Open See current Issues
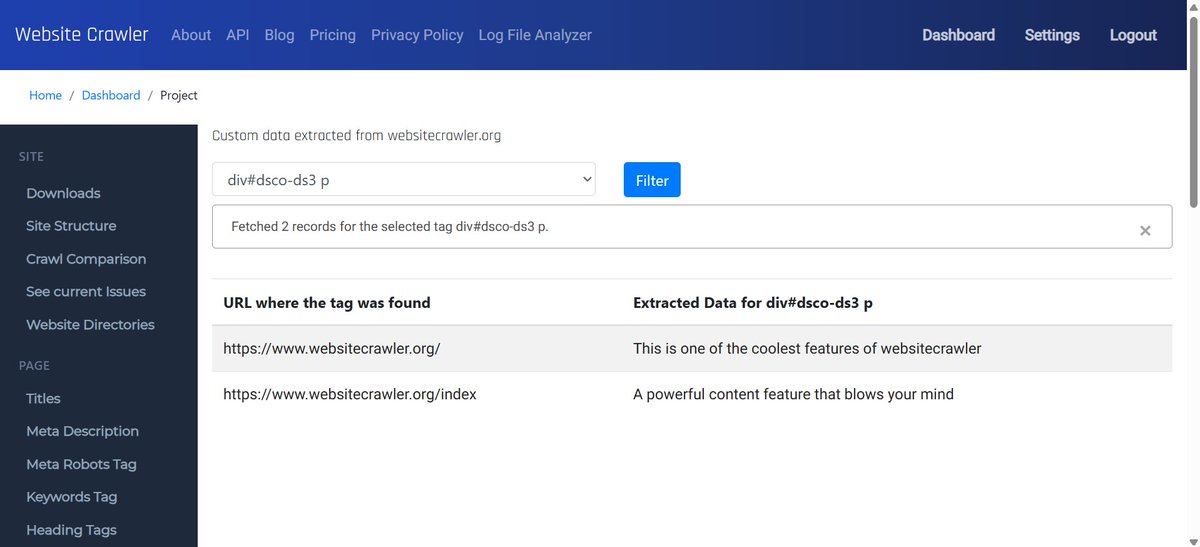Screen dimensions: 1200x547 [x=86, y=292]
